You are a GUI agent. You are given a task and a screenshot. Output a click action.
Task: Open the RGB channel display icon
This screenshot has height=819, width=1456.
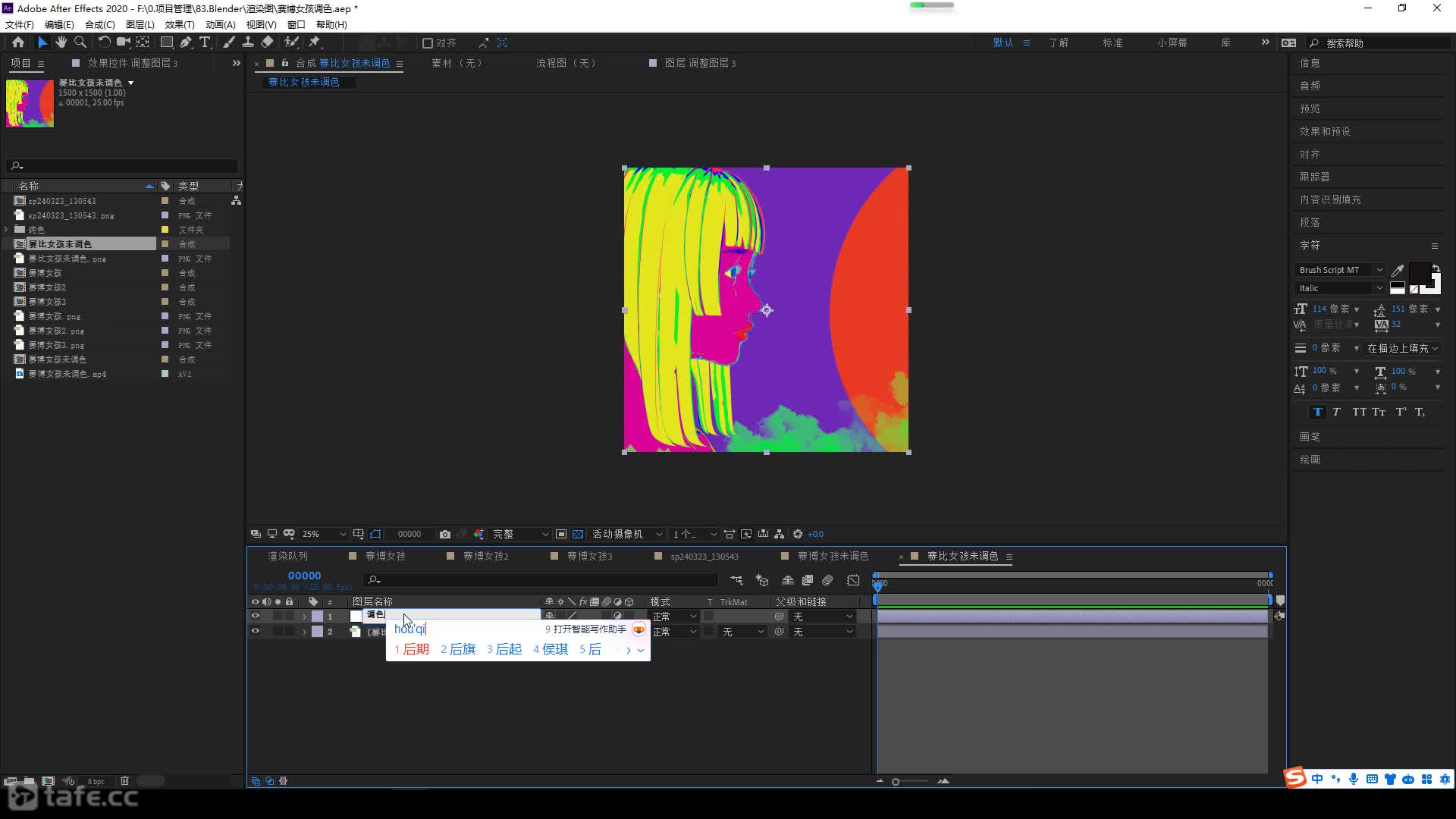479,534
